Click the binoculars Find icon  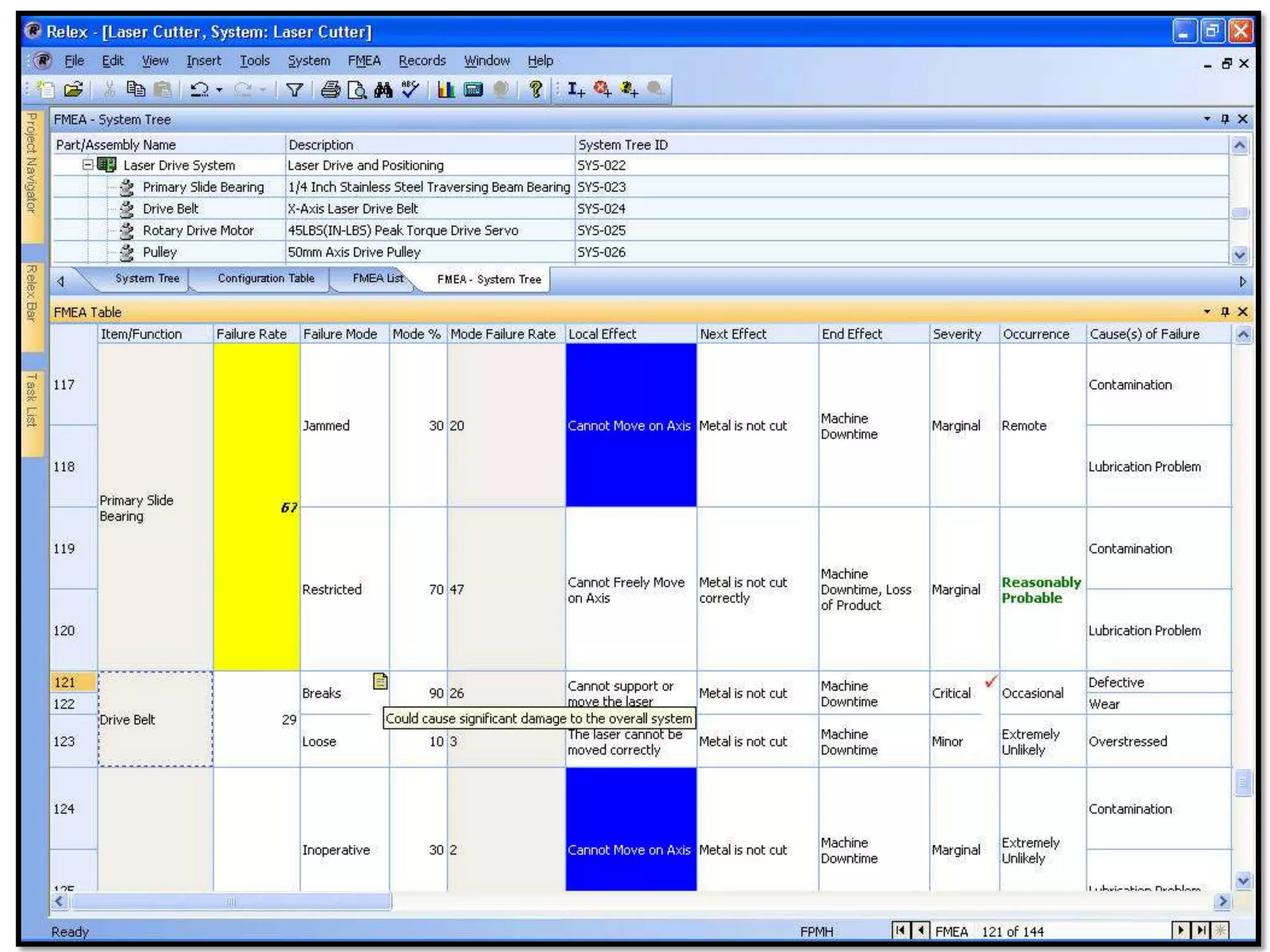click(x=383, y=90)
